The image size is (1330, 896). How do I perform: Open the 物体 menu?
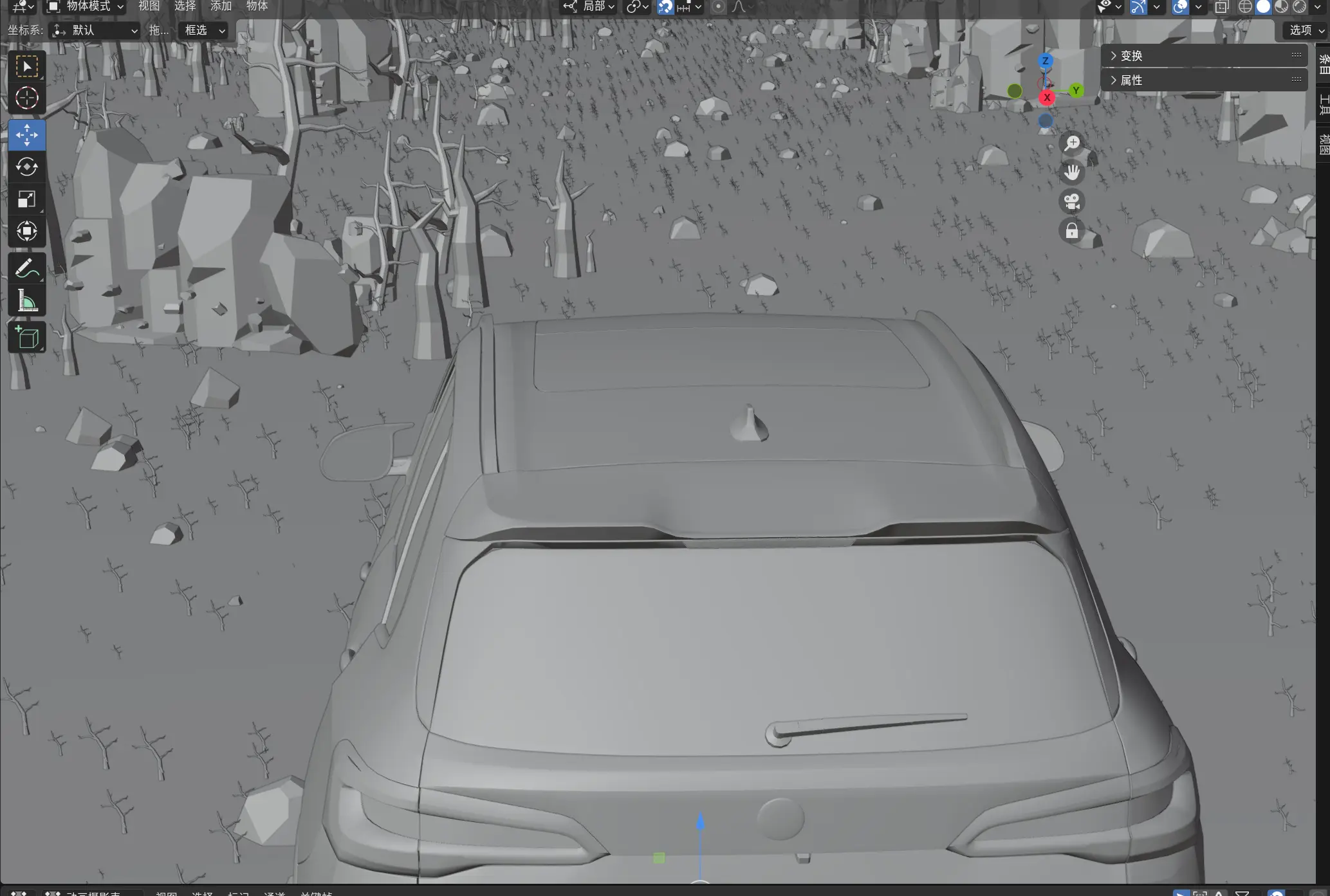coord(257,6)
